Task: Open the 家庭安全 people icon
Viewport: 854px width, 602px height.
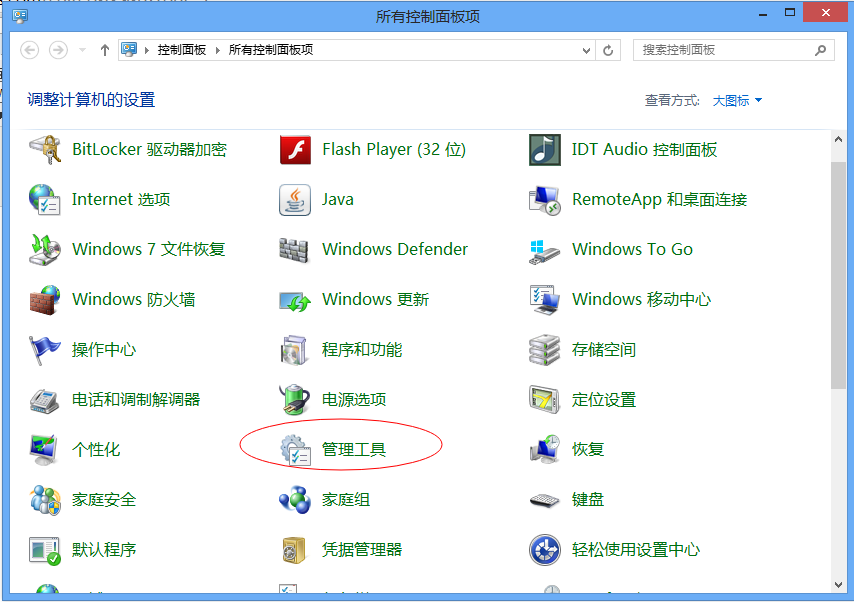Action: (45, 500)
